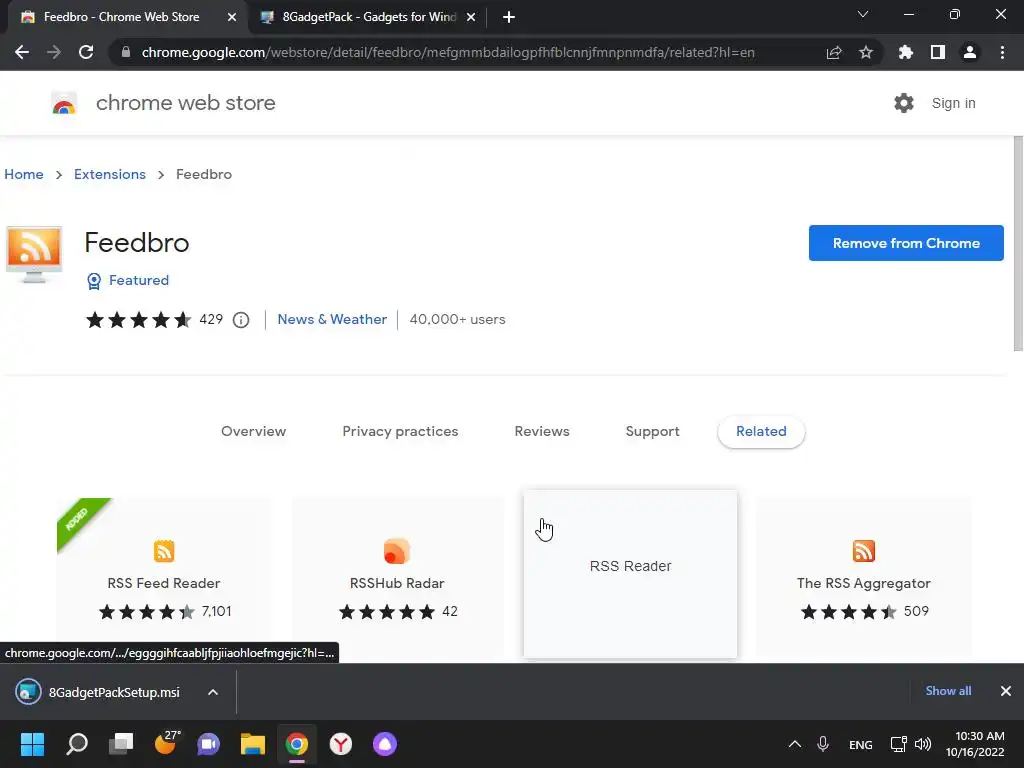Close the downloads bar
The image size is (1024, 768).
(x=1006, y=691)
